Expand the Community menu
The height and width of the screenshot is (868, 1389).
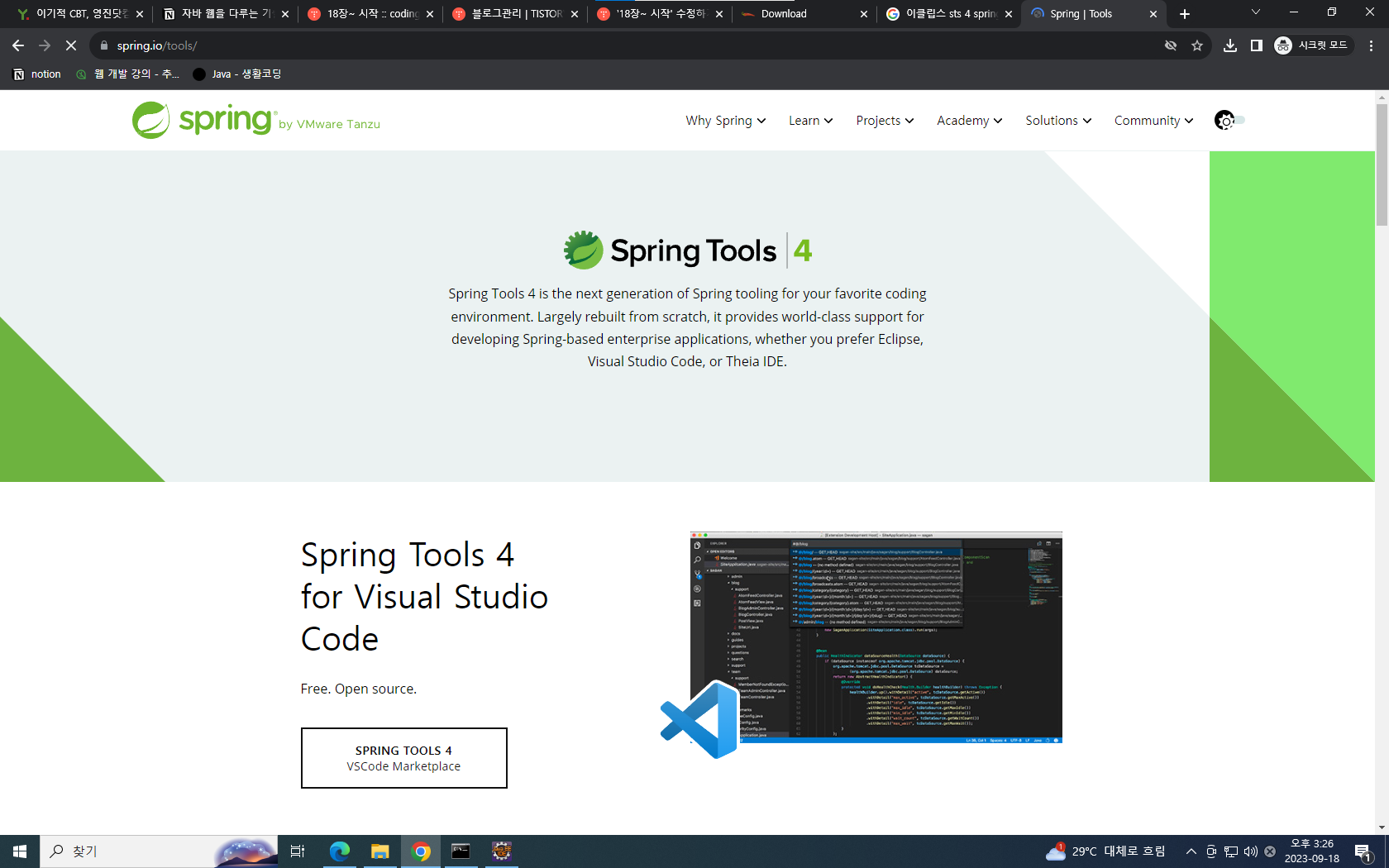point(1153,121)
